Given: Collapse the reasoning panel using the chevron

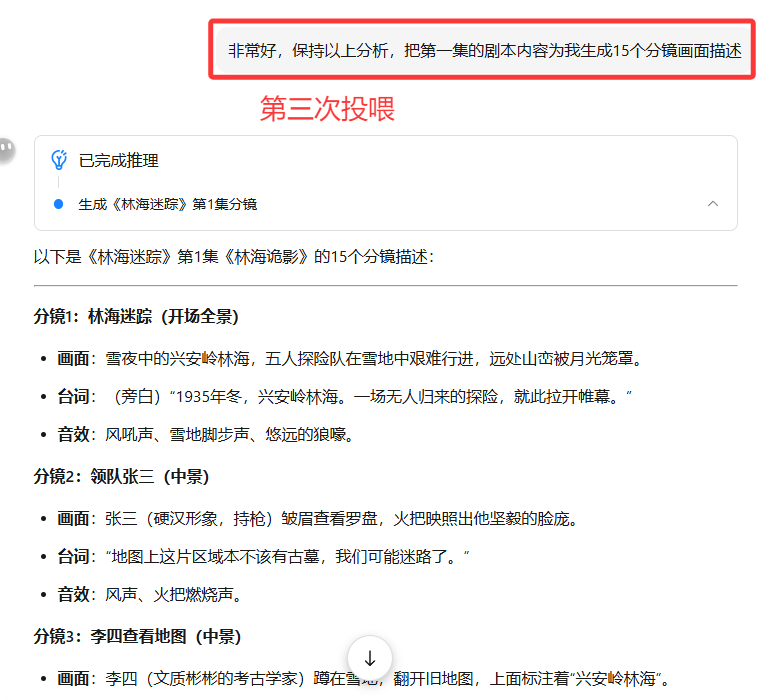Looking at the screenshot, I should pos(713,204).
